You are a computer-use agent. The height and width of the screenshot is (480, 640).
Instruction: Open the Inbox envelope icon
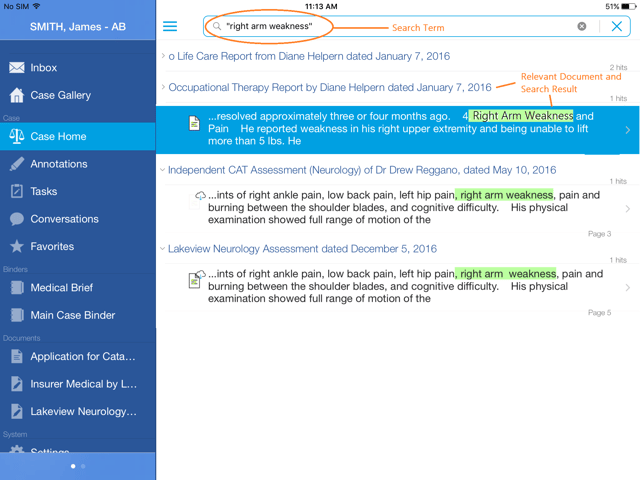[17, 67]
